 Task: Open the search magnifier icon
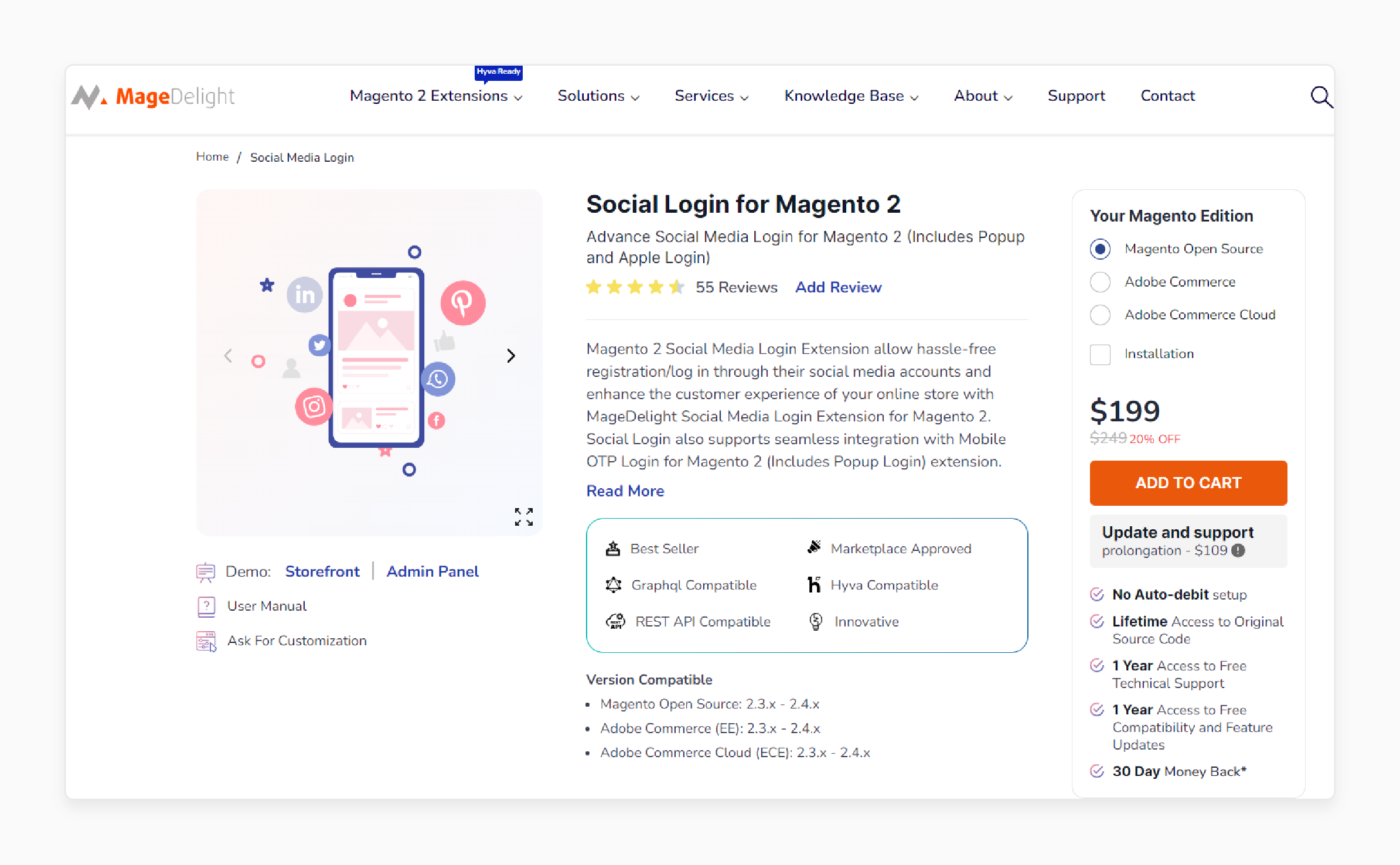(x=1321, y=97)
